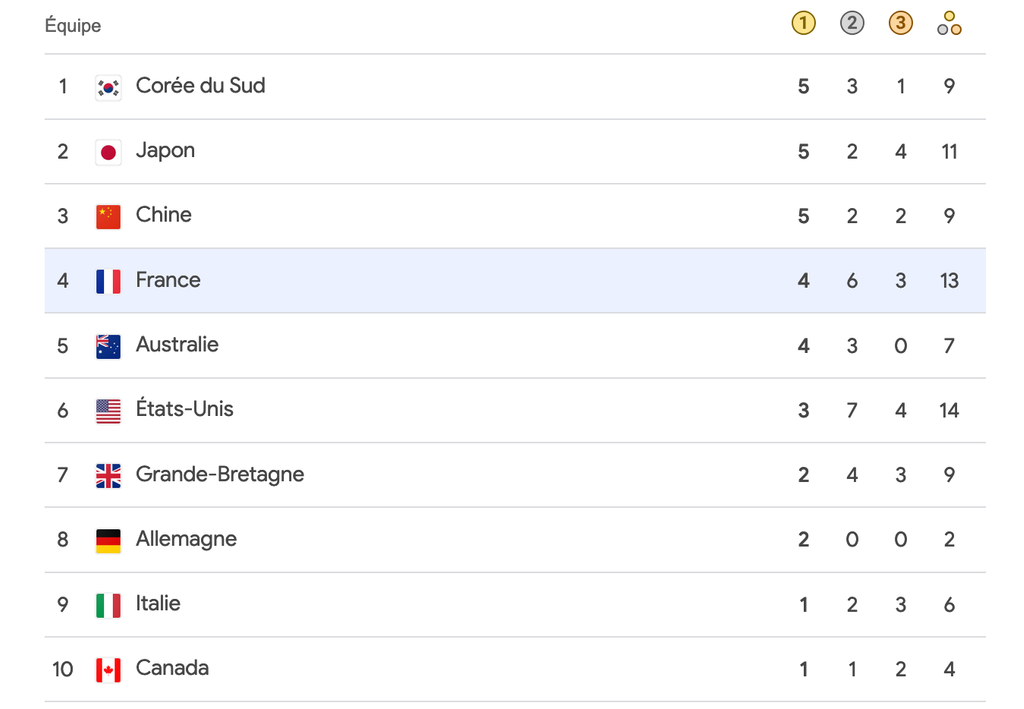Select the Grande-Bretagne team name
1024x709 pixels.
click(x=220, y=474)
